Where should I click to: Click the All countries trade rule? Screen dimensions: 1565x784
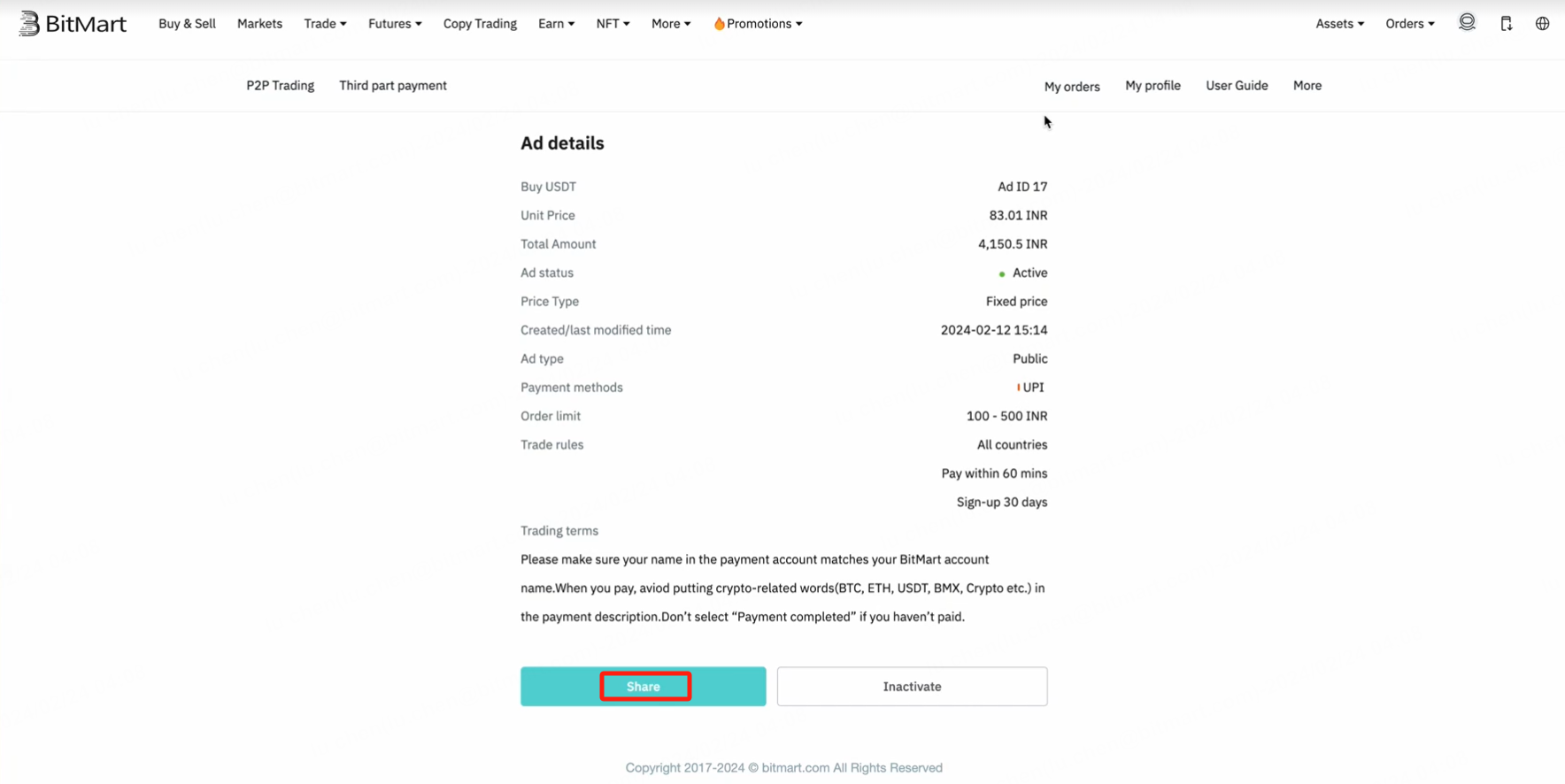pos(1012,445)
